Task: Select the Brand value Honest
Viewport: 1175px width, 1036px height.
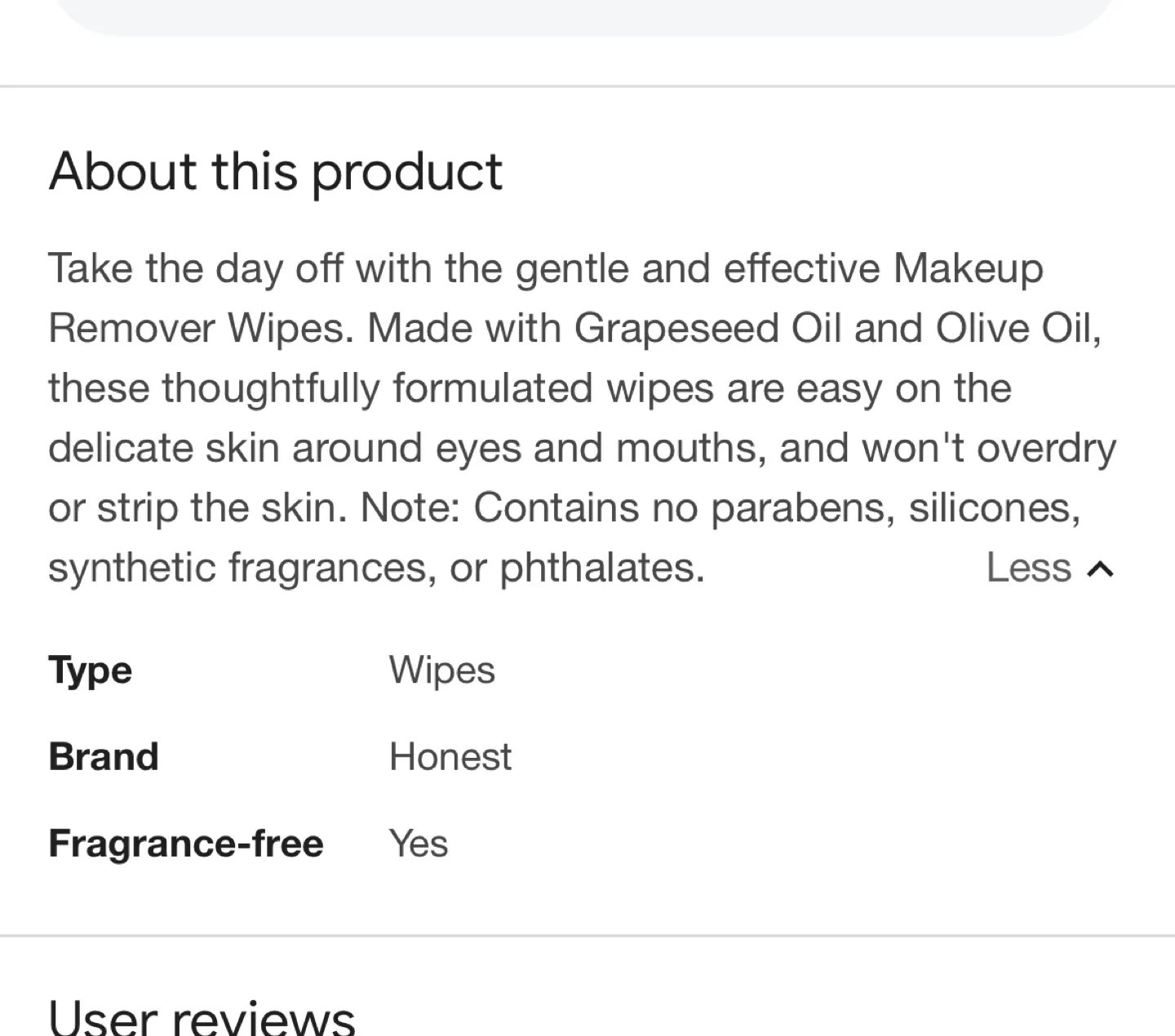Action: point(450,756)
